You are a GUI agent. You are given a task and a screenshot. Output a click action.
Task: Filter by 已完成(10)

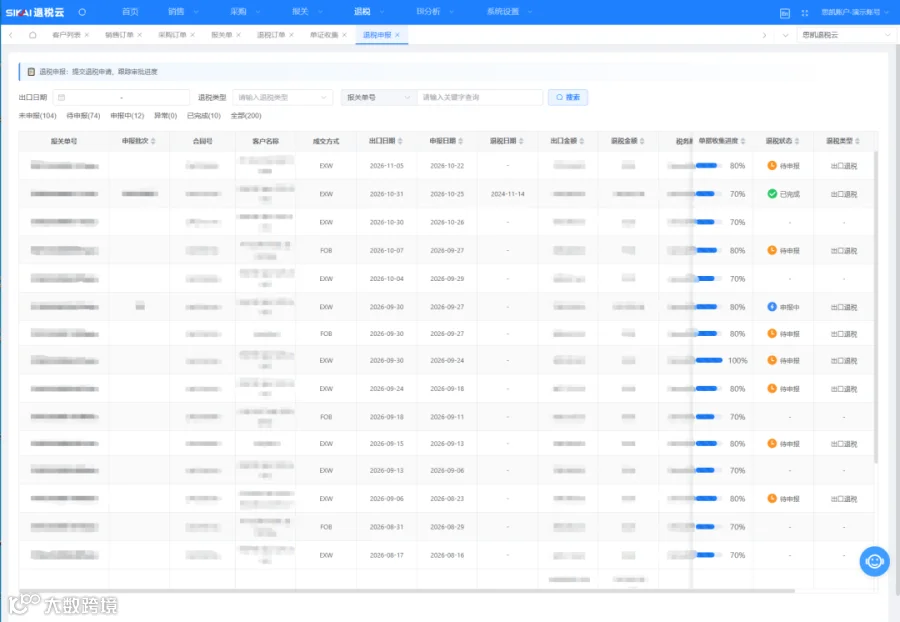[x=204, y=116]
